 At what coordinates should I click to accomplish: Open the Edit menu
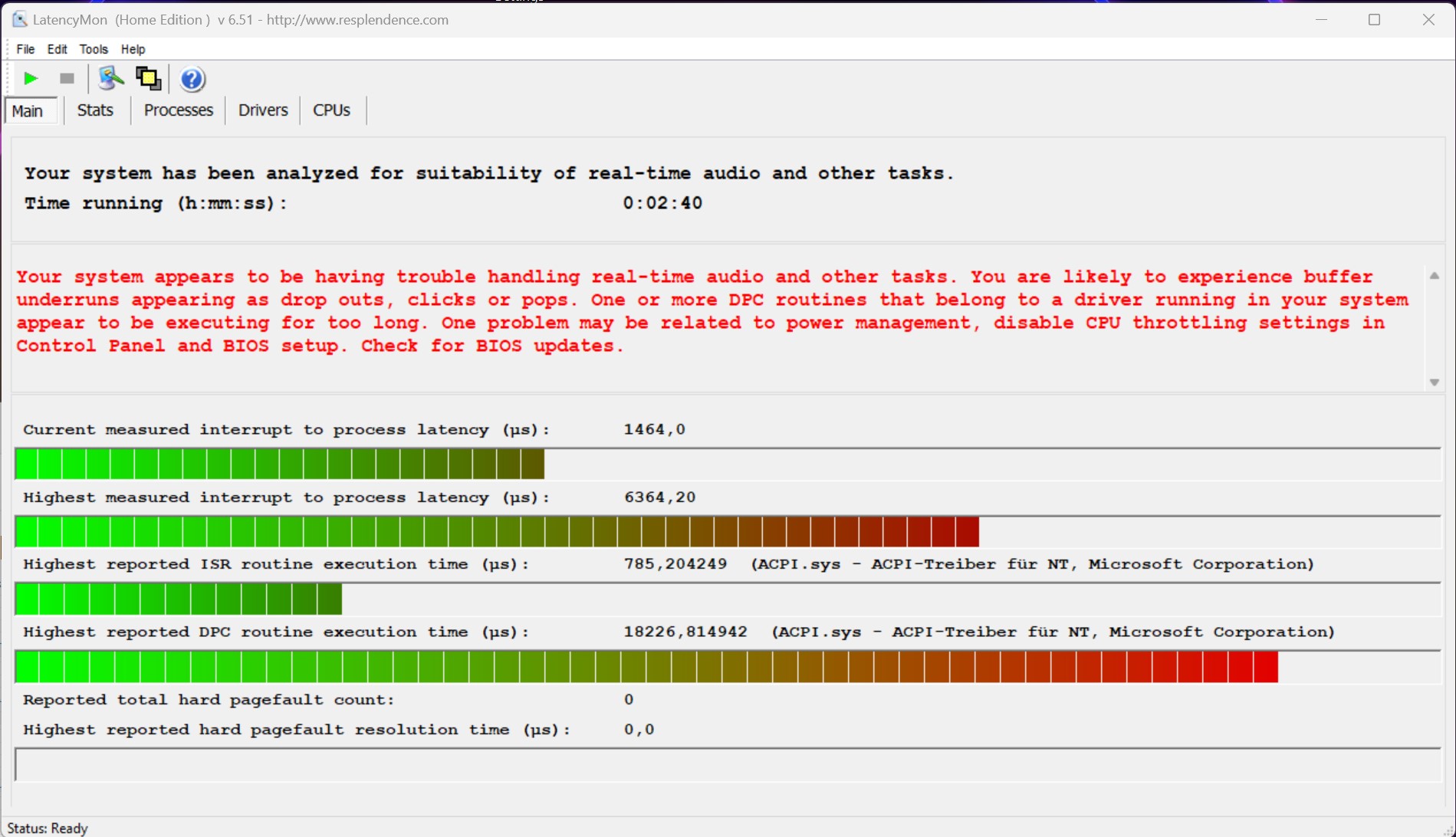pyautogui.click(x=57, y=49)
